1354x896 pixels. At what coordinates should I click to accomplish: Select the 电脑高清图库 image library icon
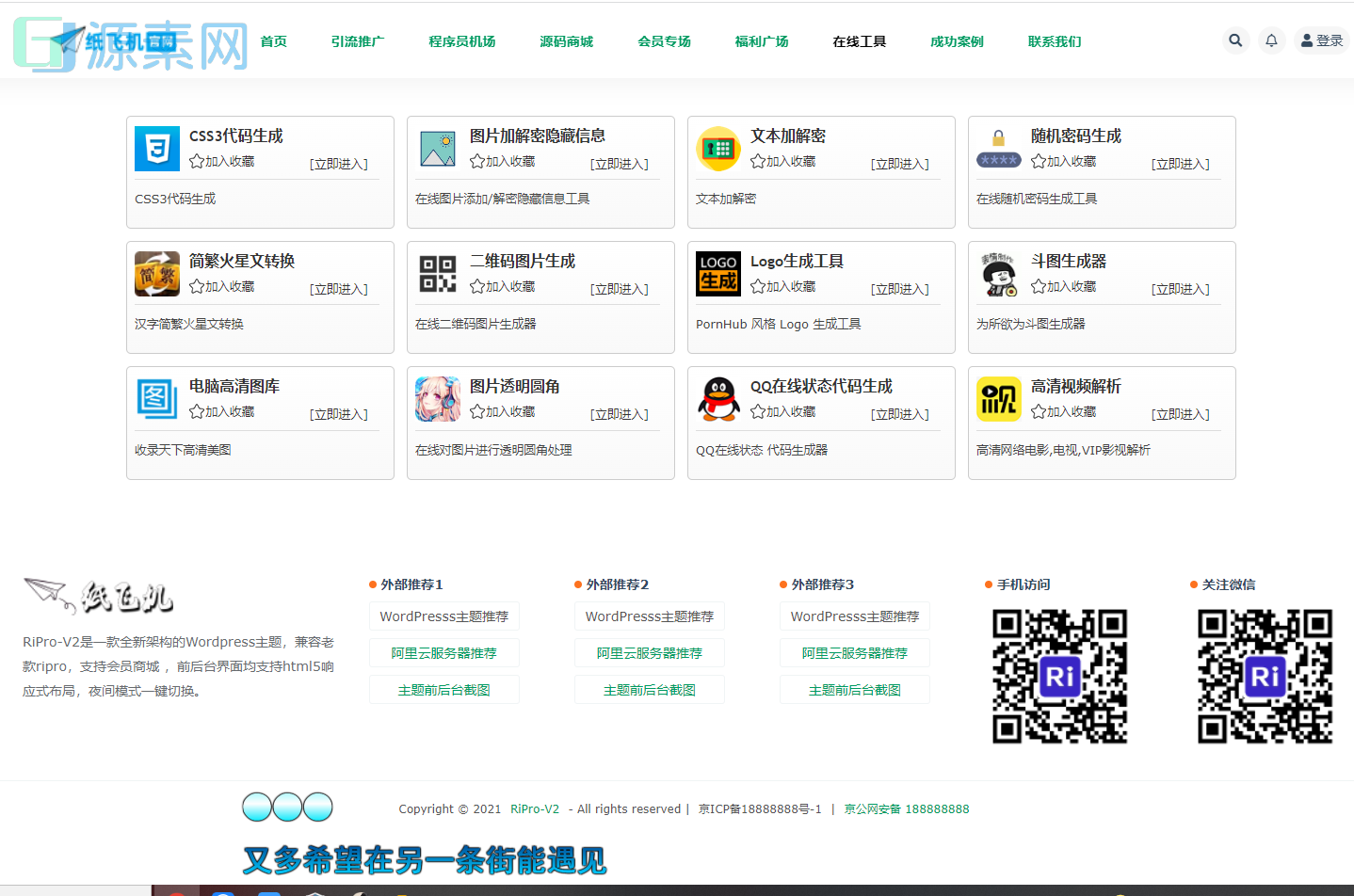[x=156, y=399]
